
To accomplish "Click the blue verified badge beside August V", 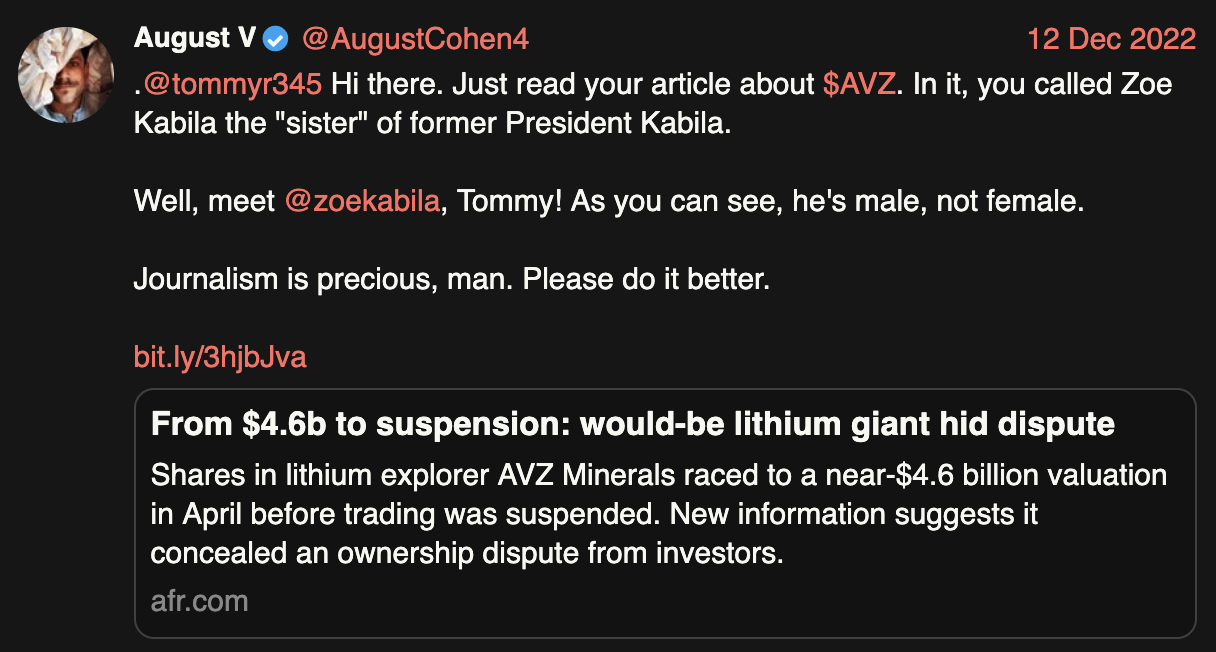I will tap(276, 40).
